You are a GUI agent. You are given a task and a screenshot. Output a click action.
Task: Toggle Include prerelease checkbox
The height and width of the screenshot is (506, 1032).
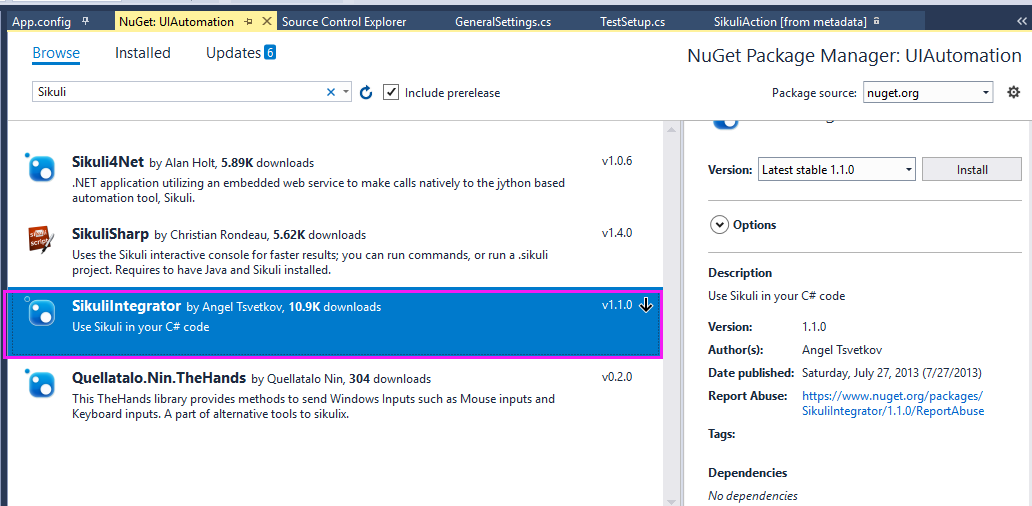(x=391, y=93)
